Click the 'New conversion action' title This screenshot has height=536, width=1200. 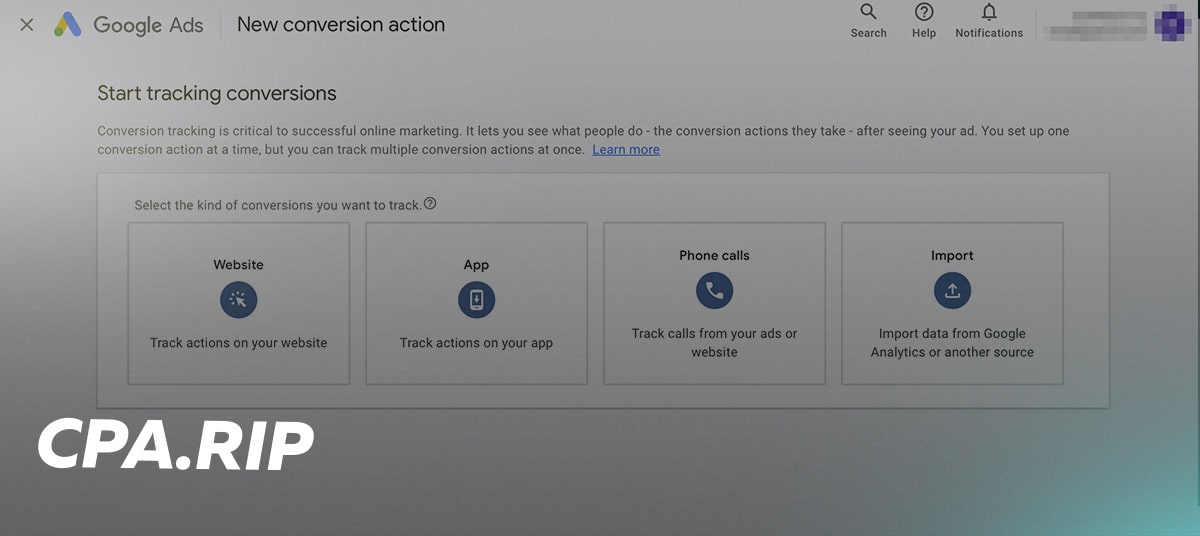341,25
